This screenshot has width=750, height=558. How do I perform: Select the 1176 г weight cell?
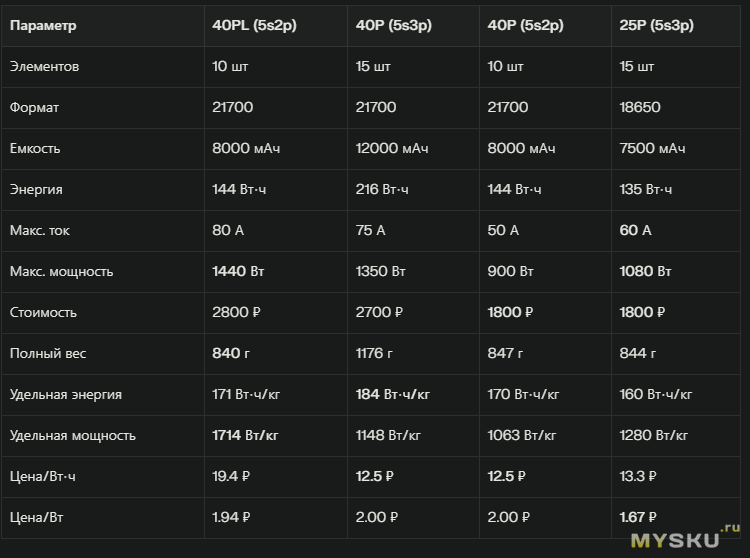pyautogui.click(x=376, y=354)
